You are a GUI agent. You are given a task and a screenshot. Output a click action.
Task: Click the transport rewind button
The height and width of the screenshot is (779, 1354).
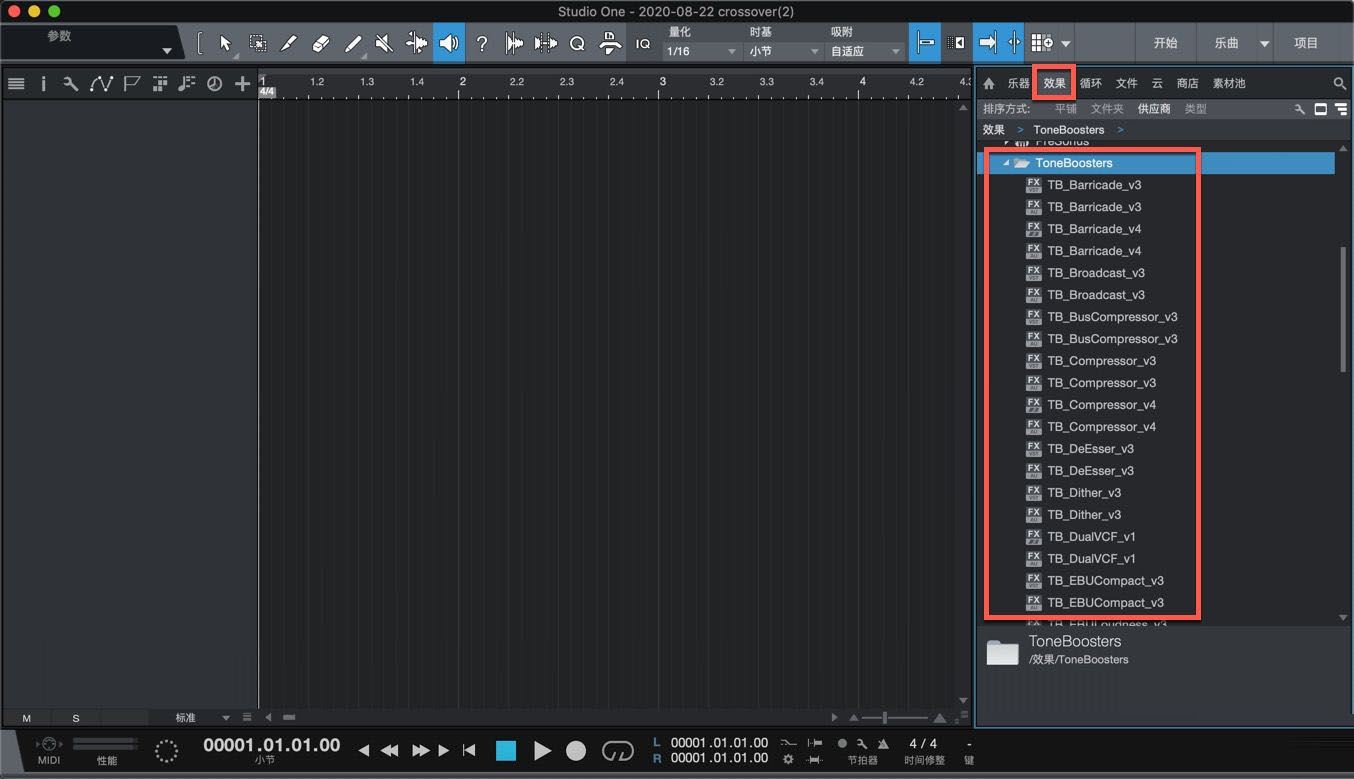pyautogui.click(x=389, y=750)
